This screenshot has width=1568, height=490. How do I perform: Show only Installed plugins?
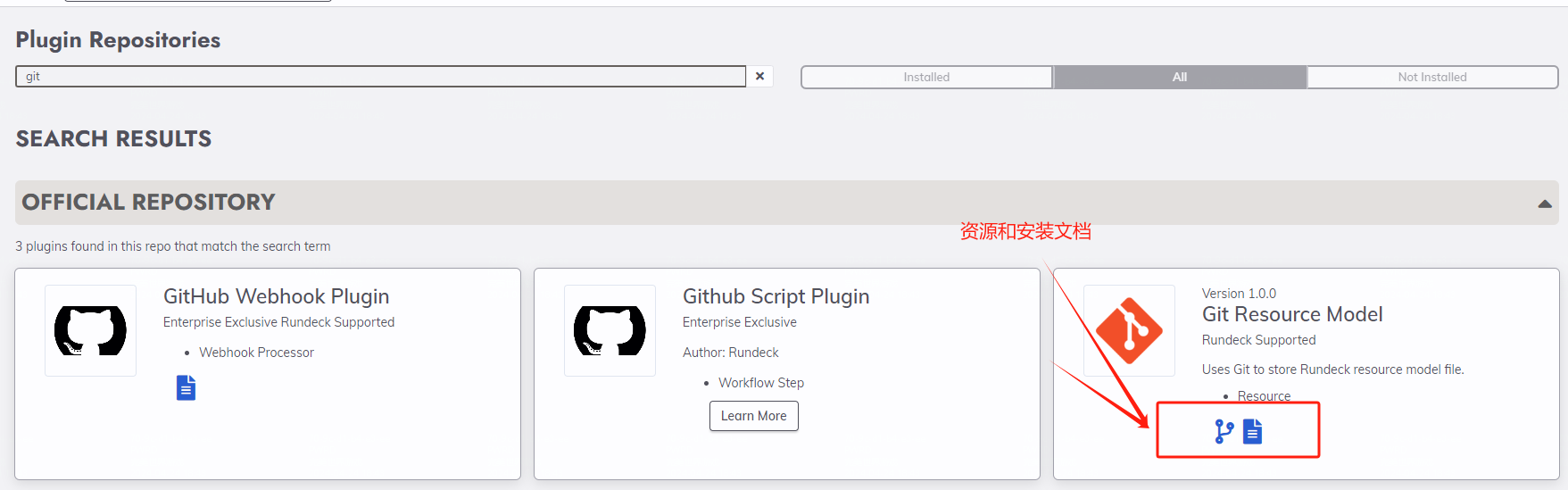926,78
